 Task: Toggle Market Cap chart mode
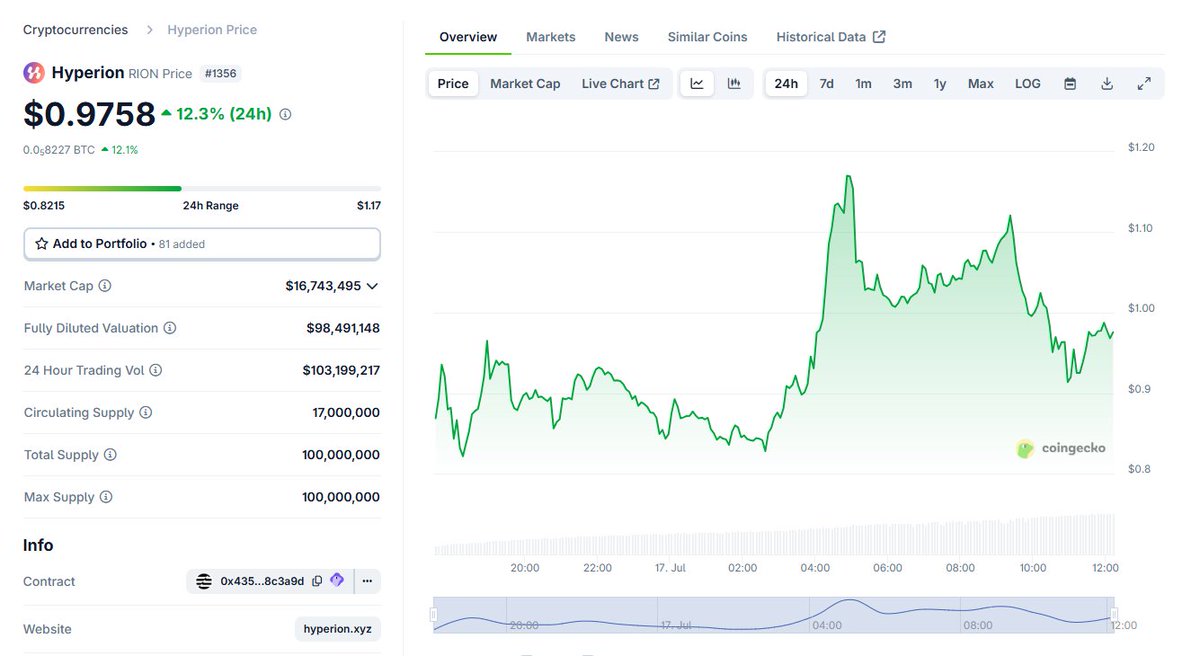tap(525, 84)
